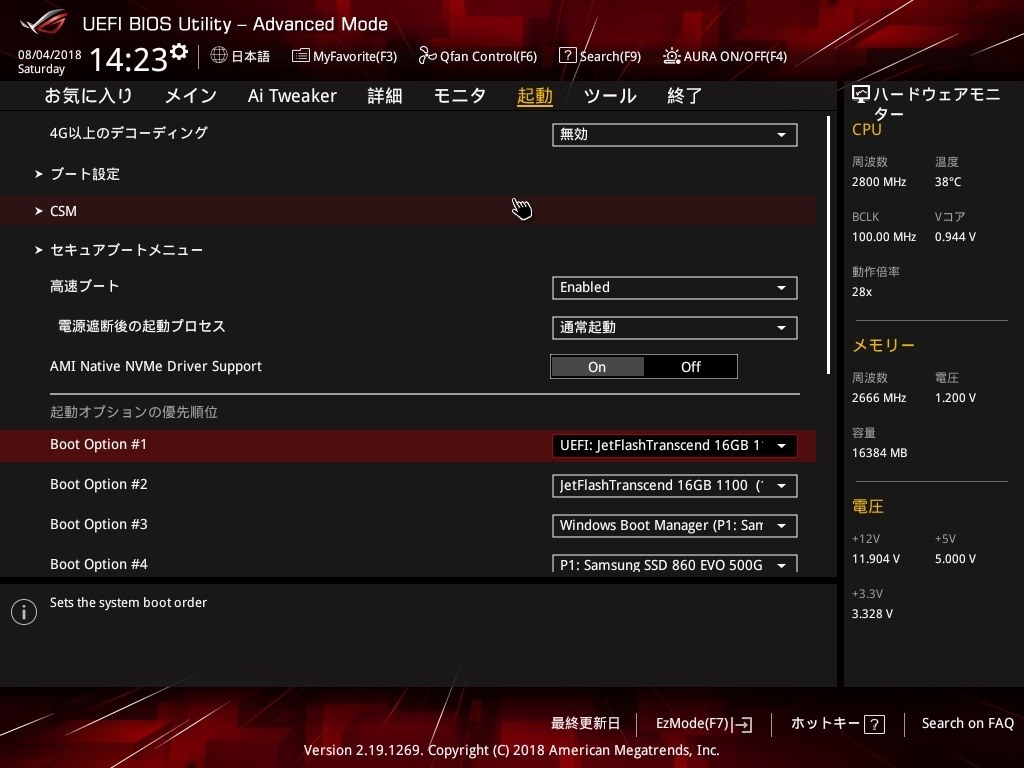This screenshot has width=1024, height=768.
Task: Click the 4G以上のデコーディング label
Action: (129, 133)
